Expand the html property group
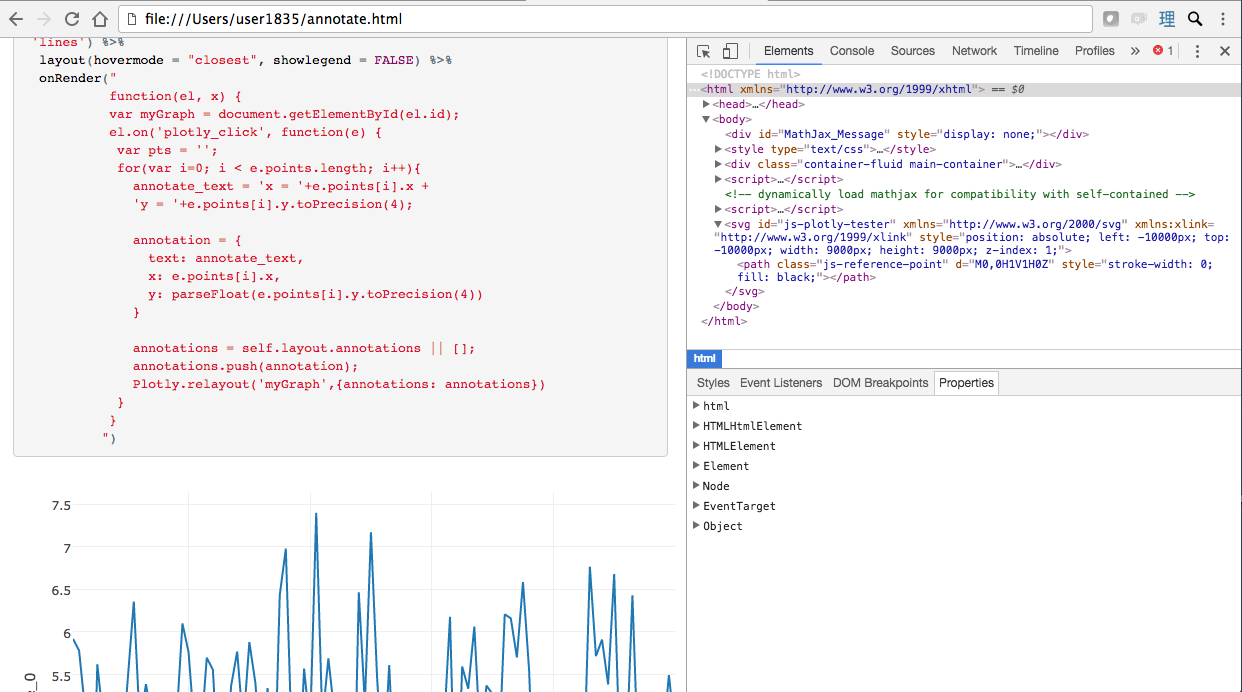The width and height of the screenshot is (1242, 692). [x=697, y=406]
